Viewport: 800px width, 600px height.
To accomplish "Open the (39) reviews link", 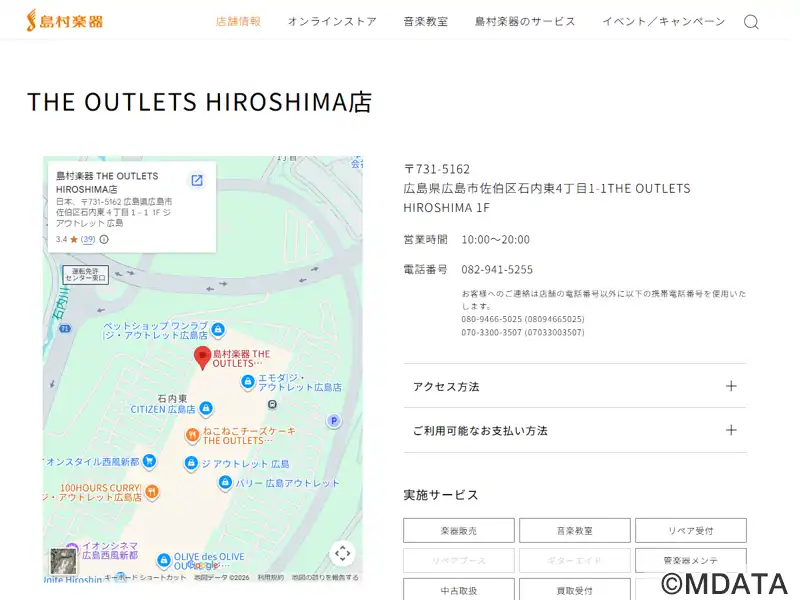I will point(88,239).
